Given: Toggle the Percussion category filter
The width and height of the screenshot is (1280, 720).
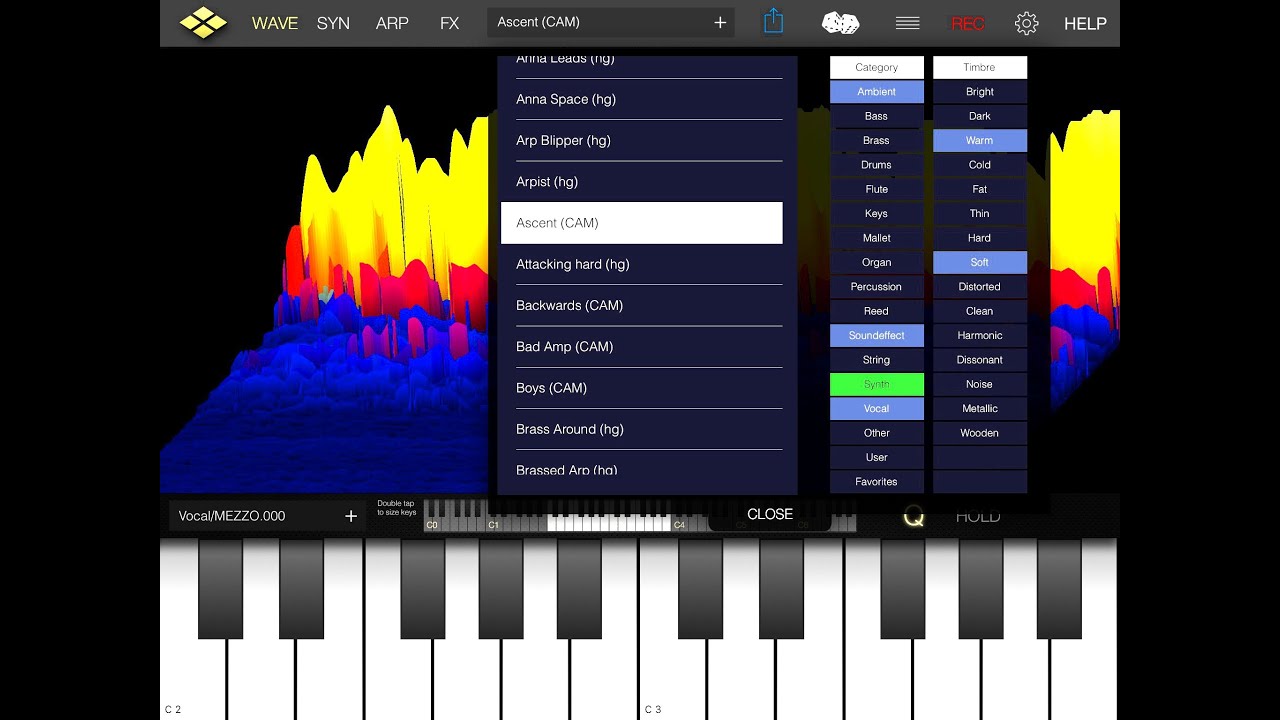Looking at the screenshot, I should tap(877, 286).
